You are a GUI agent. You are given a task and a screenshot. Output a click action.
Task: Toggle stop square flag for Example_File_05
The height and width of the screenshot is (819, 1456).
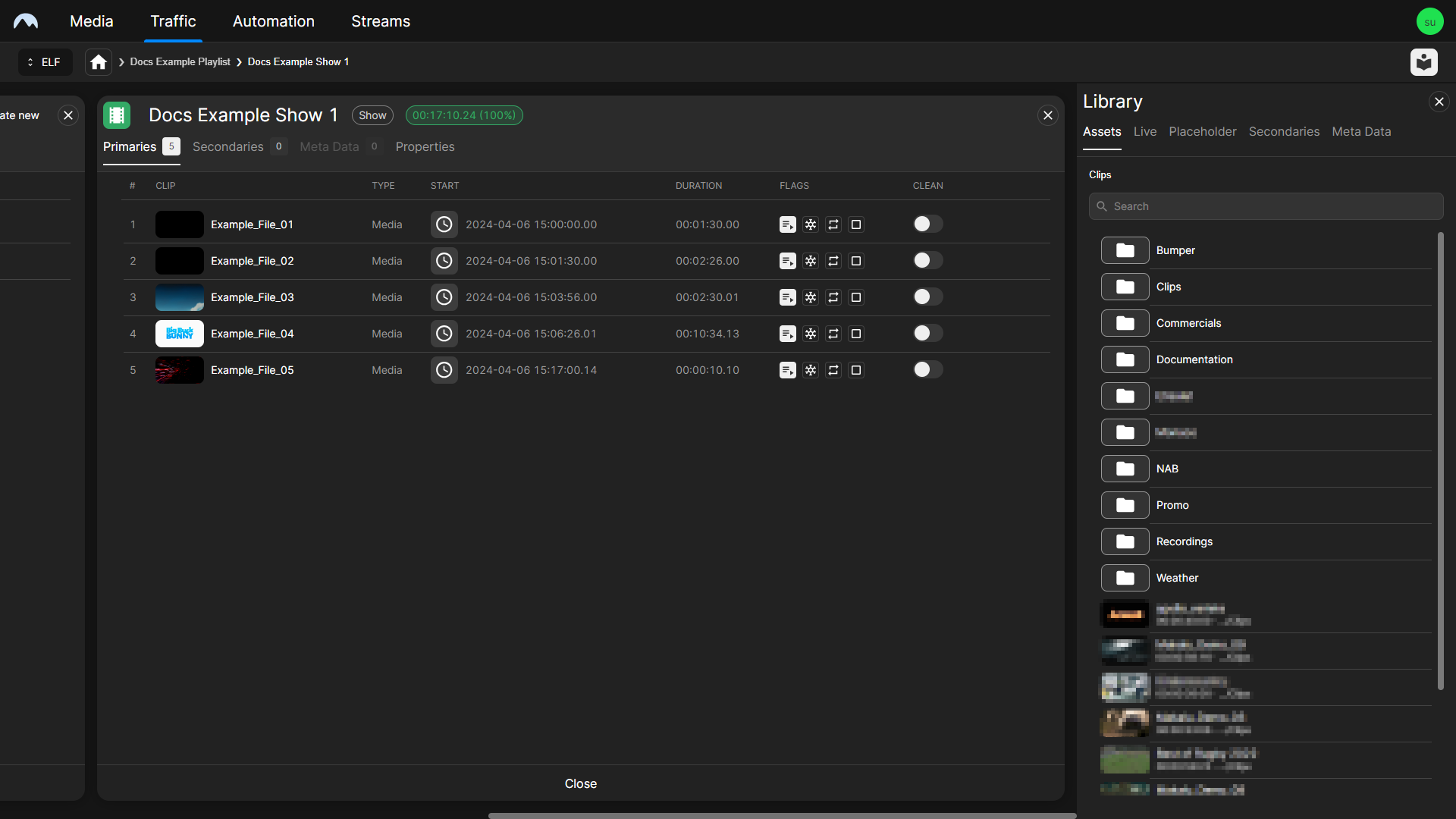pos(856,370)
